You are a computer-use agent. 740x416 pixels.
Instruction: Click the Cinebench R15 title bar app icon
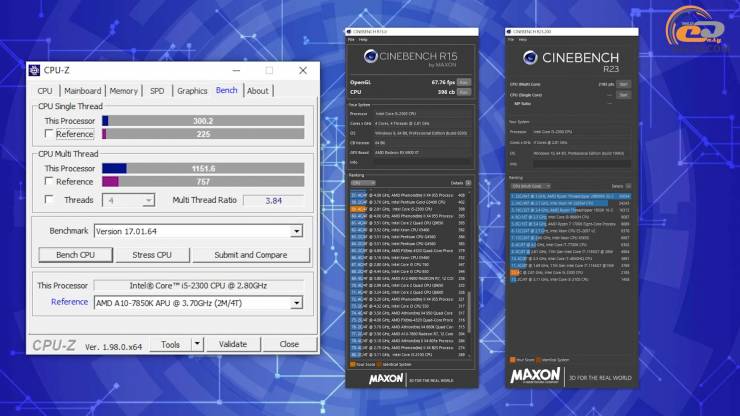(x=349, y=32)
